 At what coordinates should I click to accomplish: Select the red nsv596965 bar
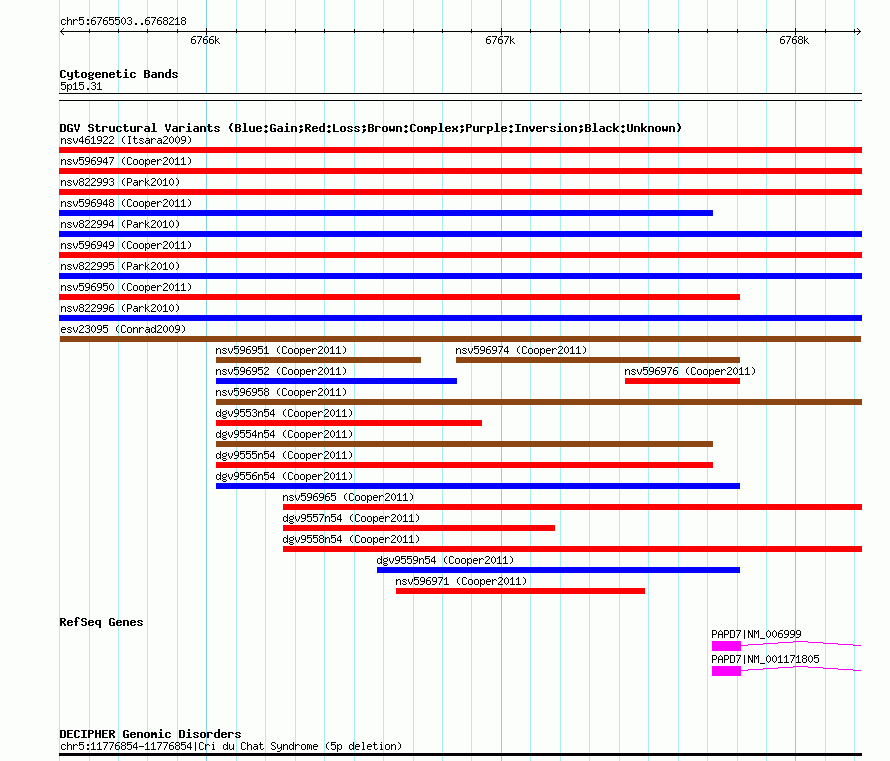pyautogui.click(x=572, y=507)
